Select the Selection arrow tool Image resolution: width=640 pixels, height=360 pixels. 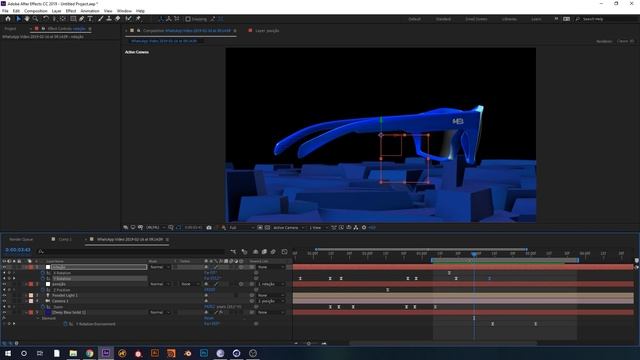pos(18,19)
